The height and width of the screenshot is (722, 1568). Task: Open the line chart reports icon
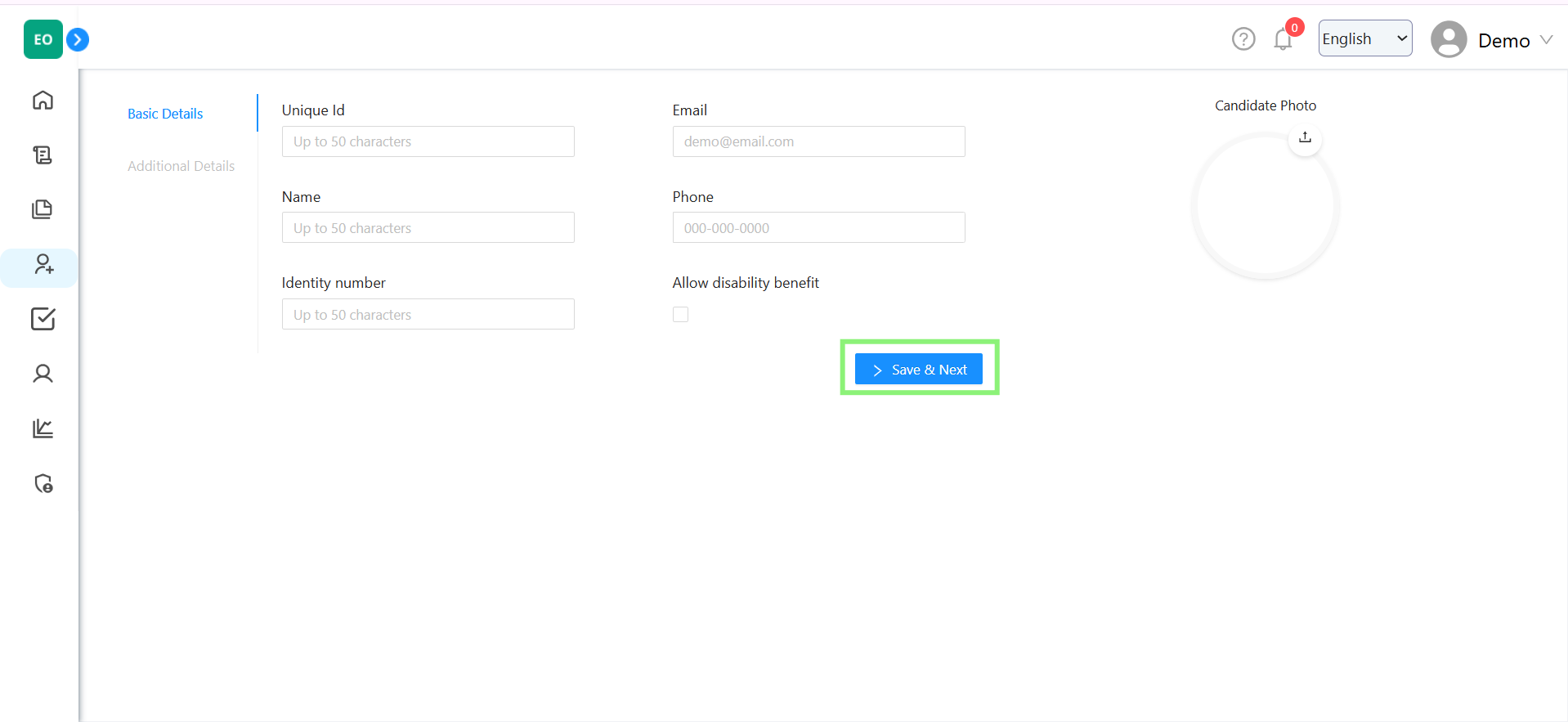point(43,428)
